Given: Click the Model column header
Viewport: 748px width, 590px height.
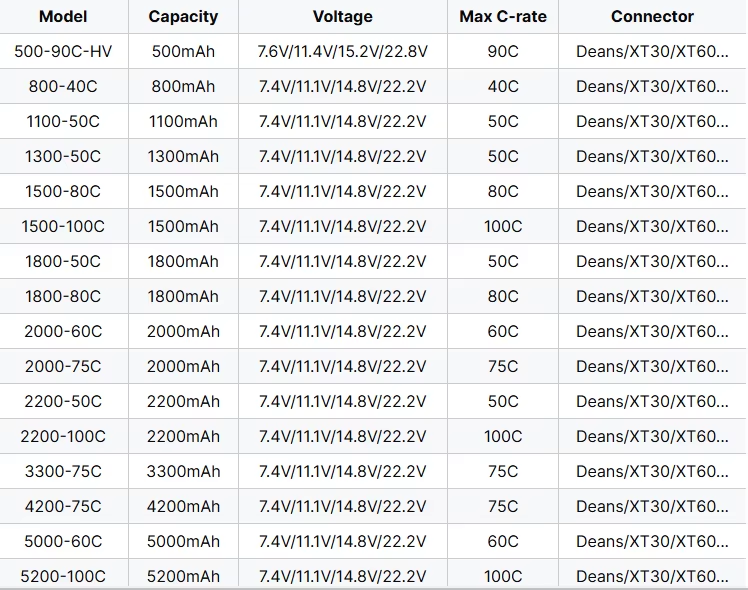Looking at the screenshot, I should pos(64,17).
